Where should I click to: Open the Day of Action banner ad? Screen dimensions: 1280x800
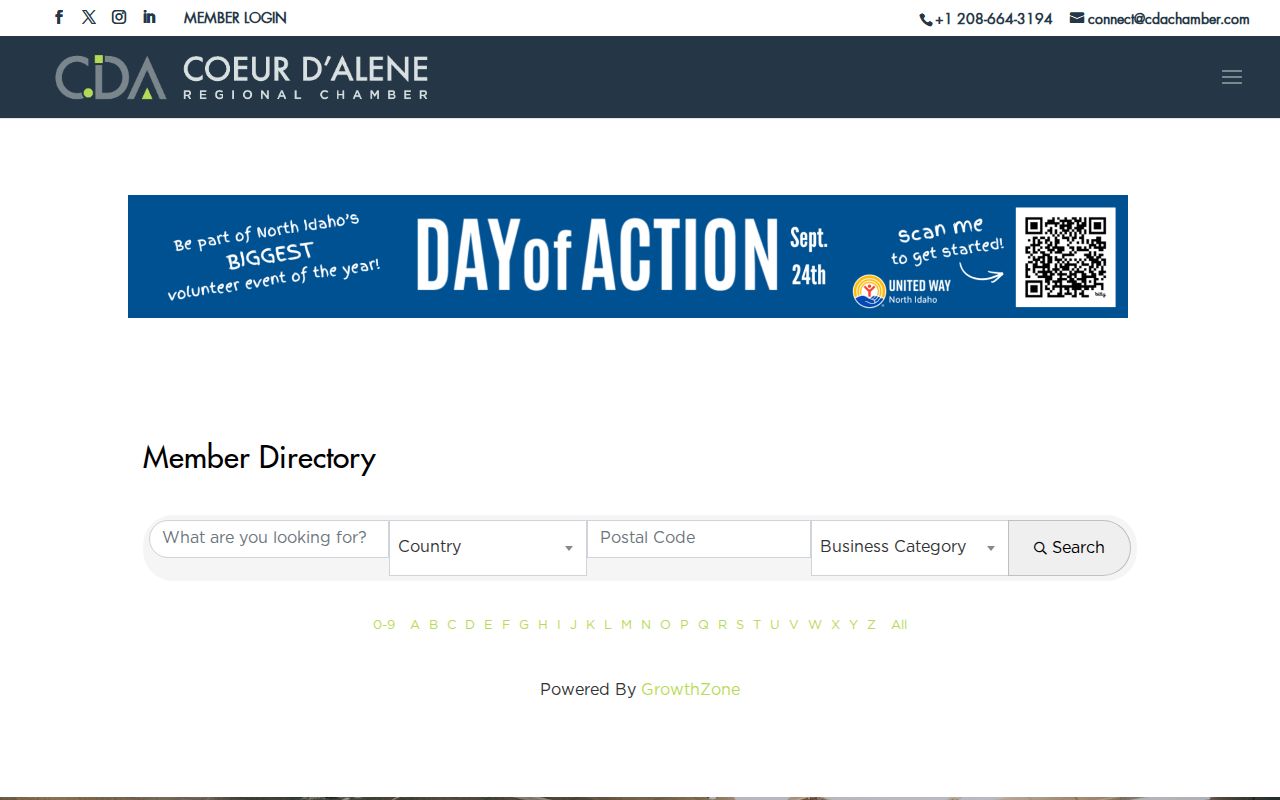coord(628,256)
